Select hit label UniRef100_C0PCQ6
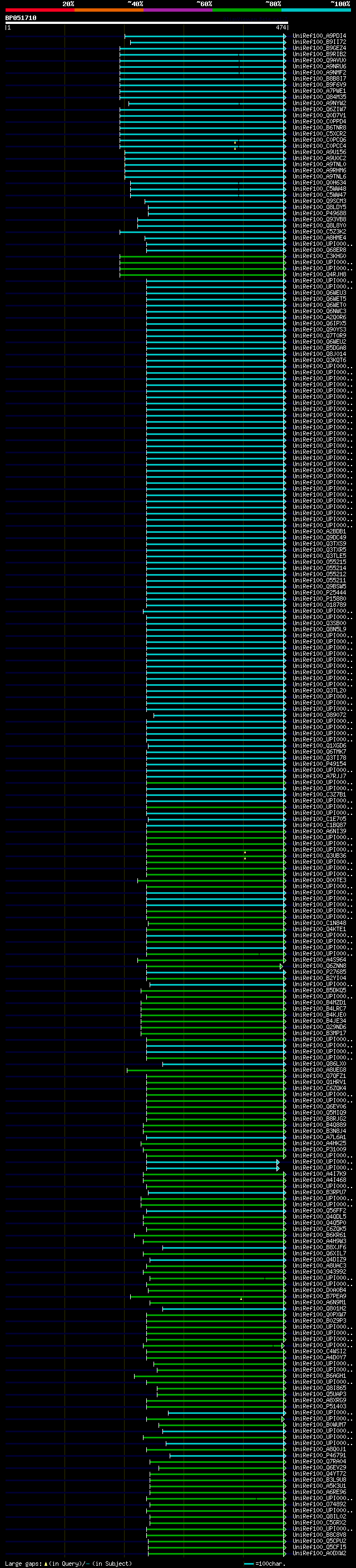The width and height of the screenshot is (356, 1568). [319, 140]
